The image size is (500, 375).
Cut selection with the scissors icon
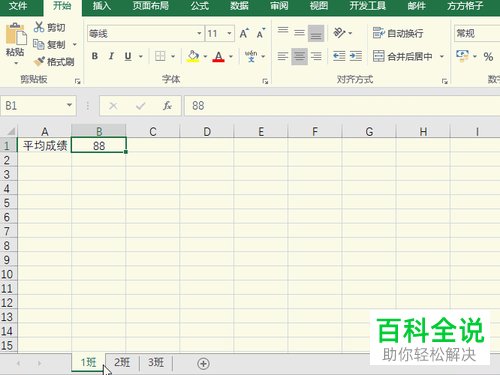click(39, 27)
